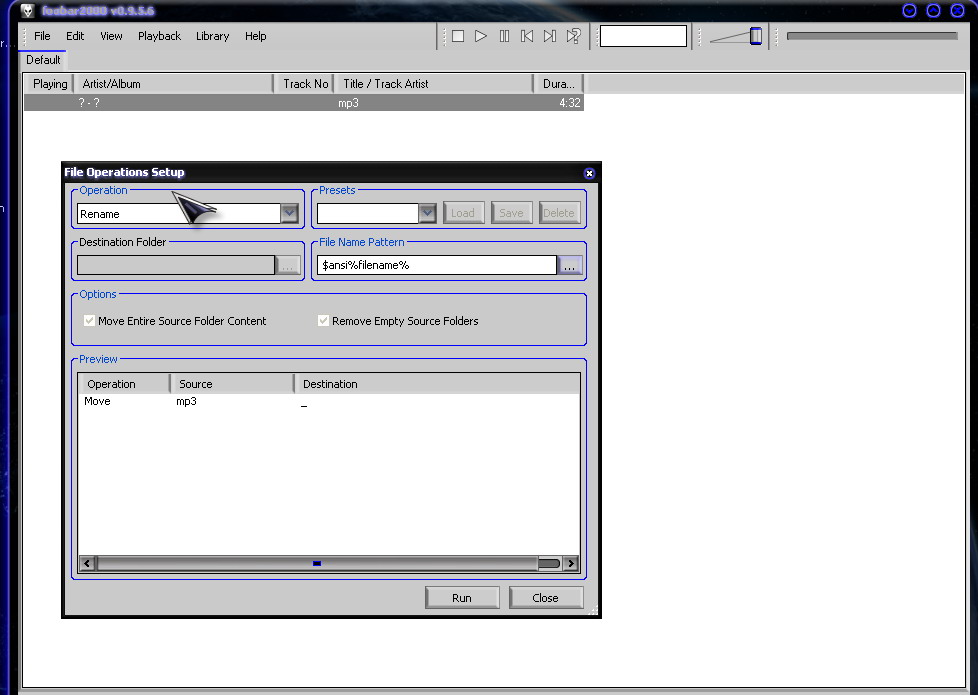Click the Preview Destination column header
978x695 pixels.
pos(437,384)
